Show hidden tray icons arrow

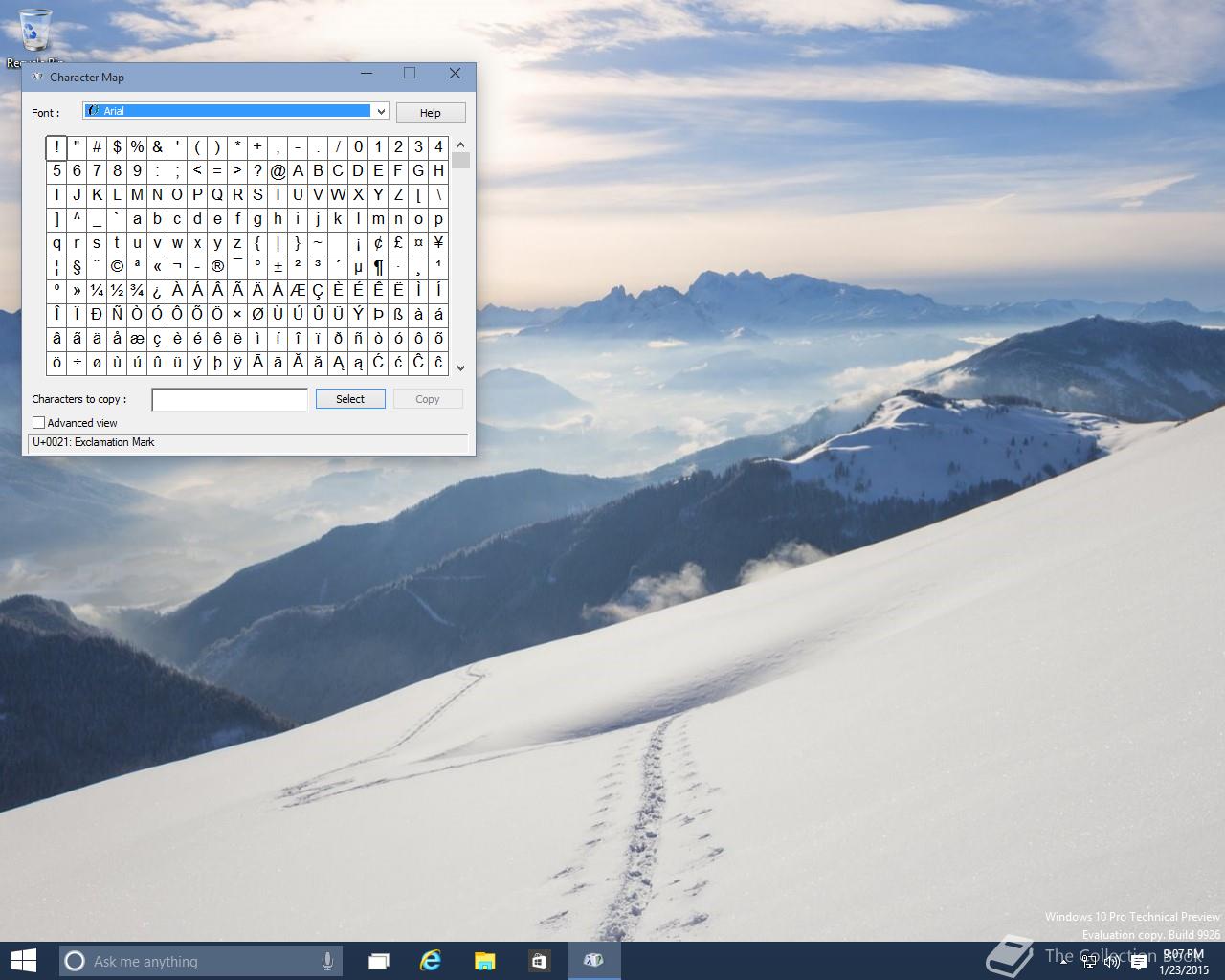1064,963
